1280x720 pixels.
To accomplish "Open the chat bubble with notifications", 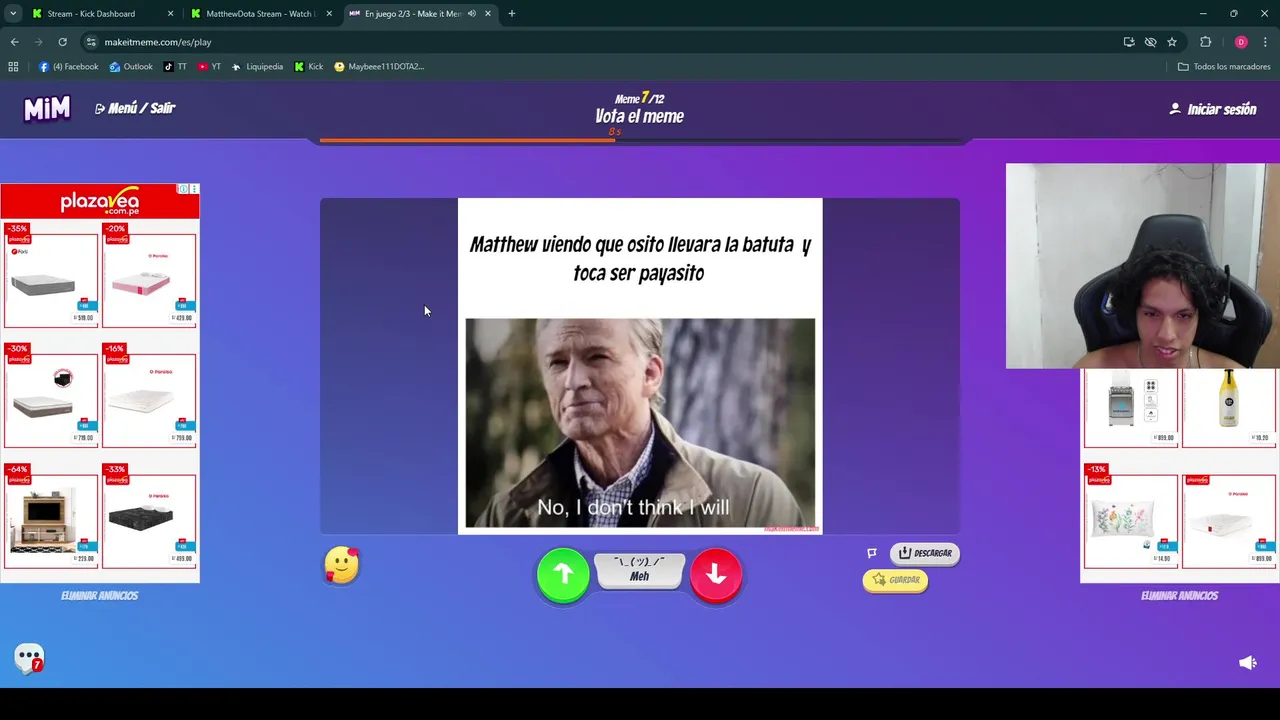I will point(29,658).
